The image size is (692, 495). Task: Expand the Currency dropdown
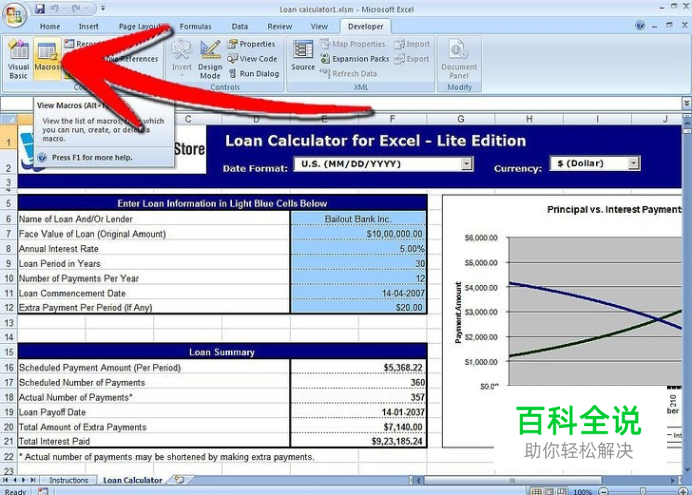coord(633,163)
